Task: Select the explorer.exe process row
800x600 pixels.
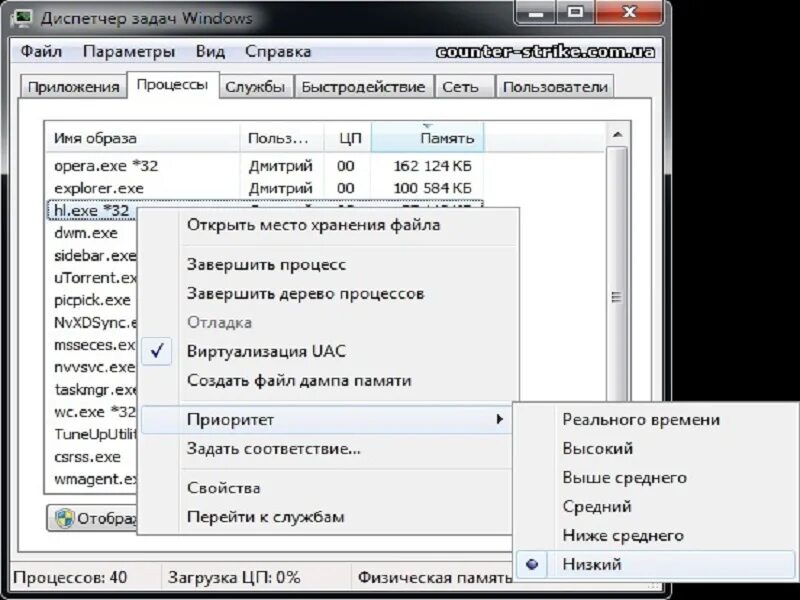Action: tap(264, 188)
